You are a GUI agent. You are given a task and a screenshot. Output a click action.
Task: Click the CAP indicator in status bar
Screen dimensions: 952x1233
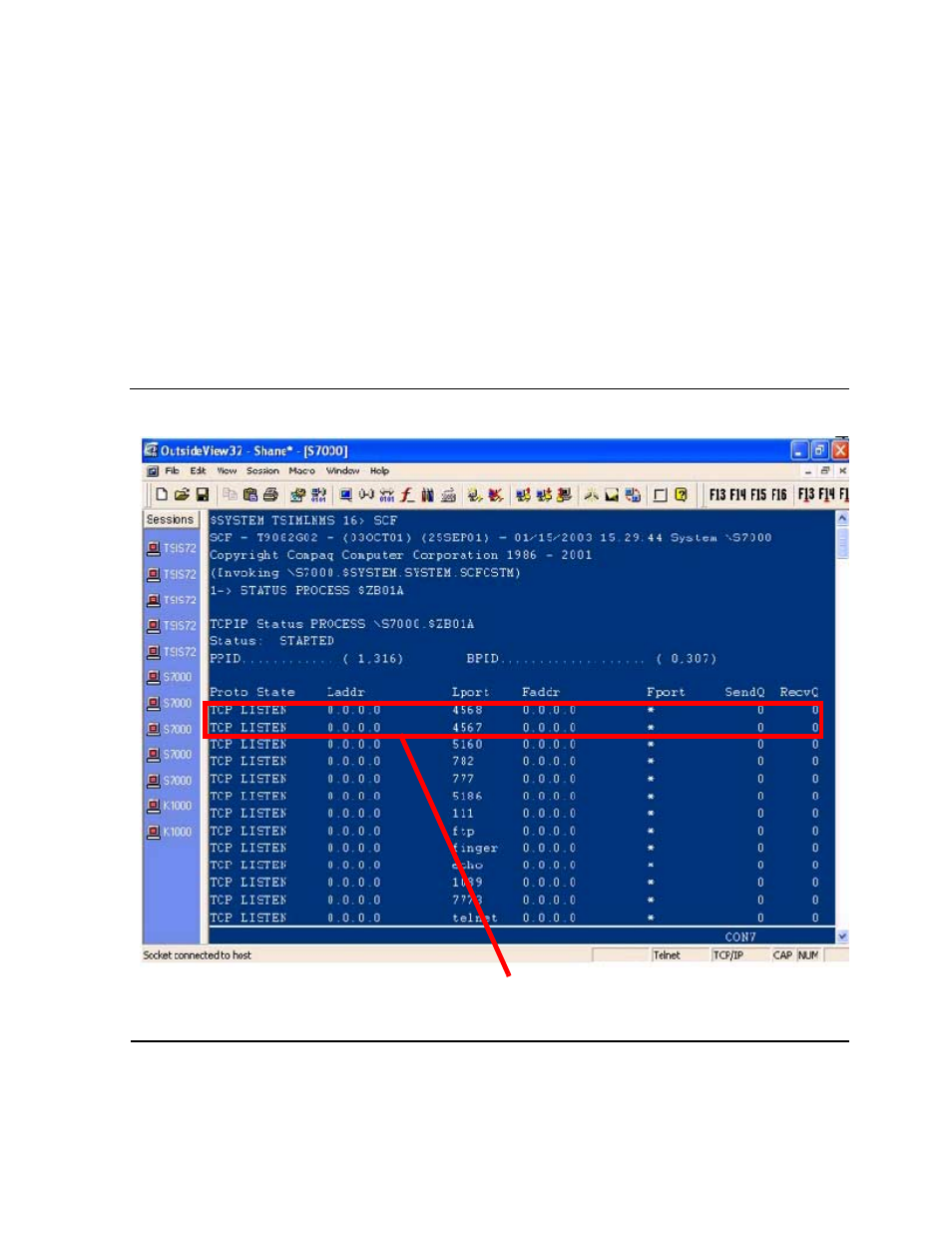tap(782, 955)
